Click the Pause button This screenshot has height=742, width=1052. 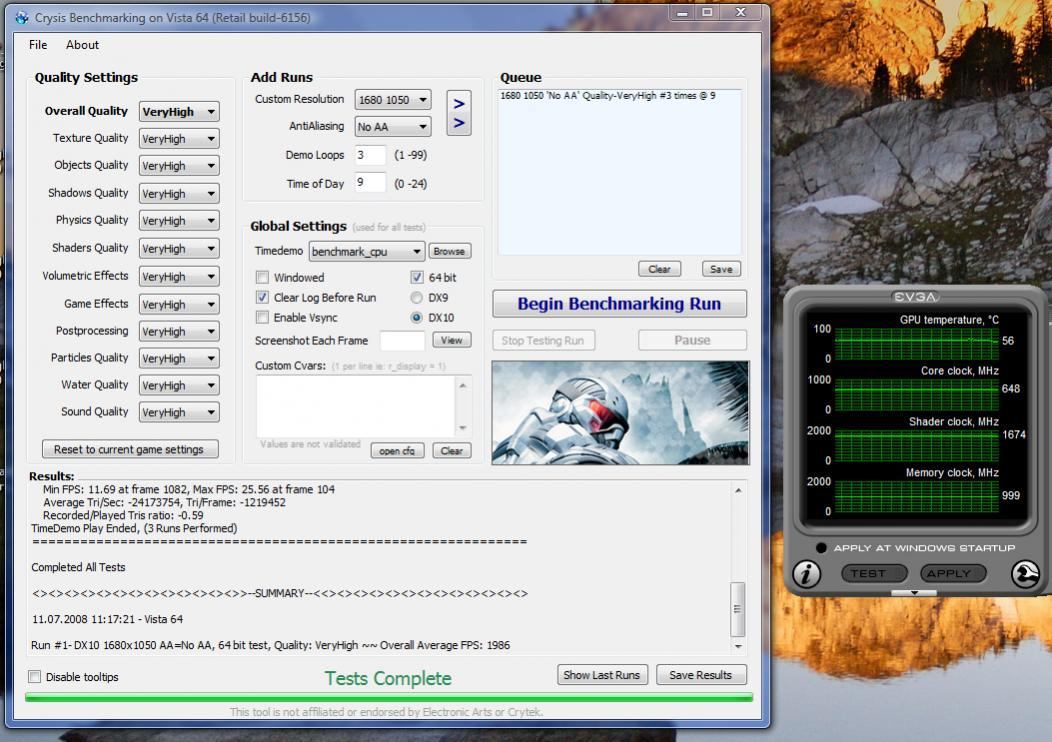pyautogui.click(x=692, y=340)
